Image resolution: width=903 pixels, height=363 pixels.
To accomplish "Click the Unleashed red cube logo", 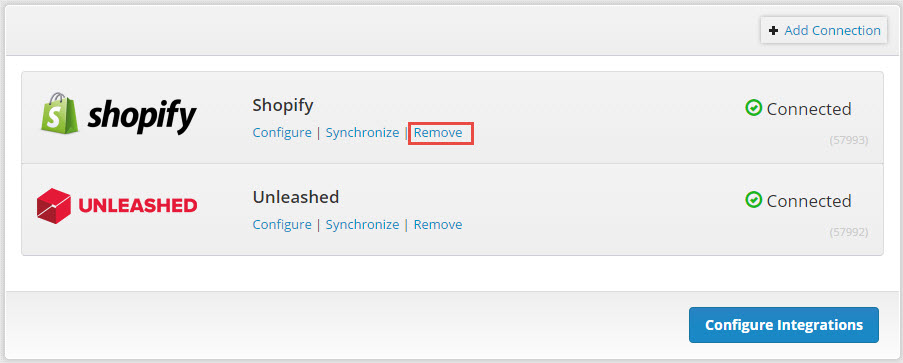I will point(54,205).
